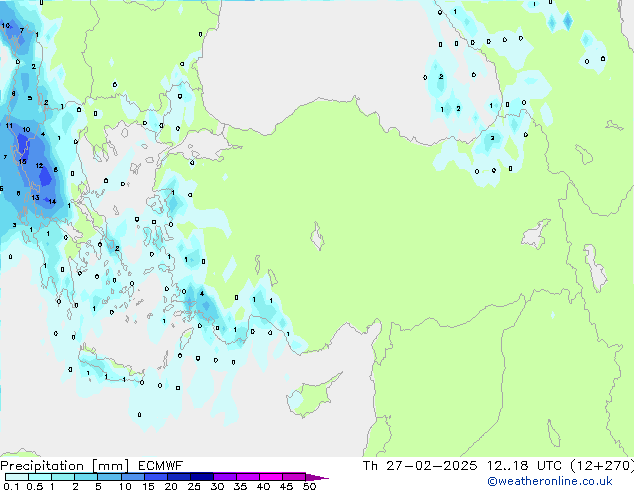Select the 0.1–0.5 mm lightest legend swatch

(17, 477)
